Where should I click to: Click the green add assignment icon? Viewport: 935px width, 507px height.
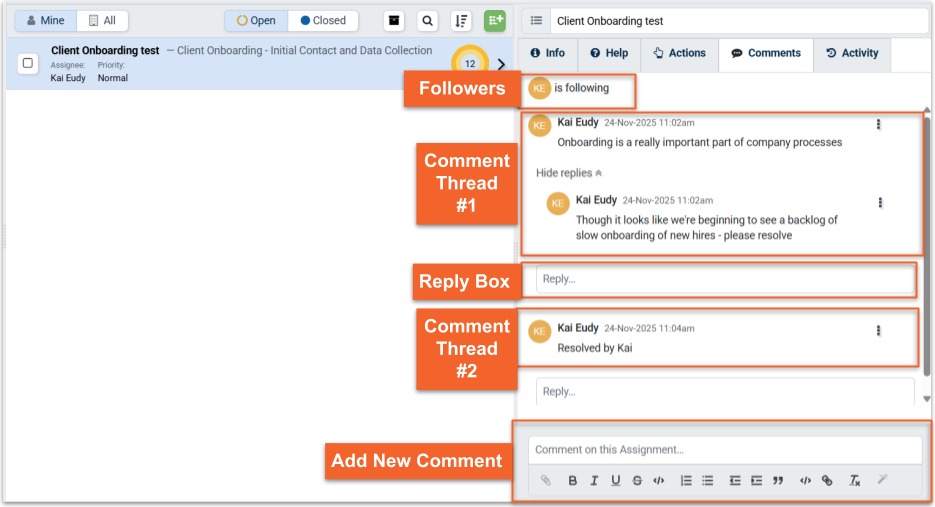tap(495, 21)
